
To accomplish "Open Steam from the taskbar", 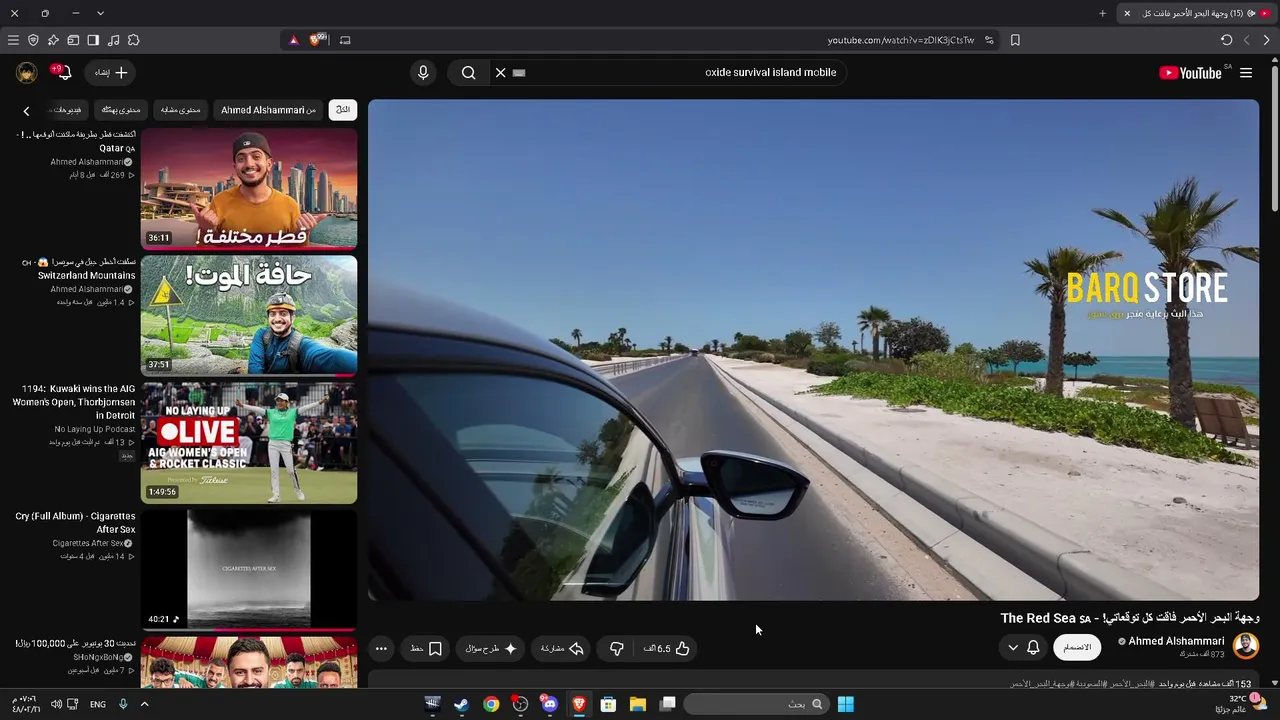I will pos(461,704).
